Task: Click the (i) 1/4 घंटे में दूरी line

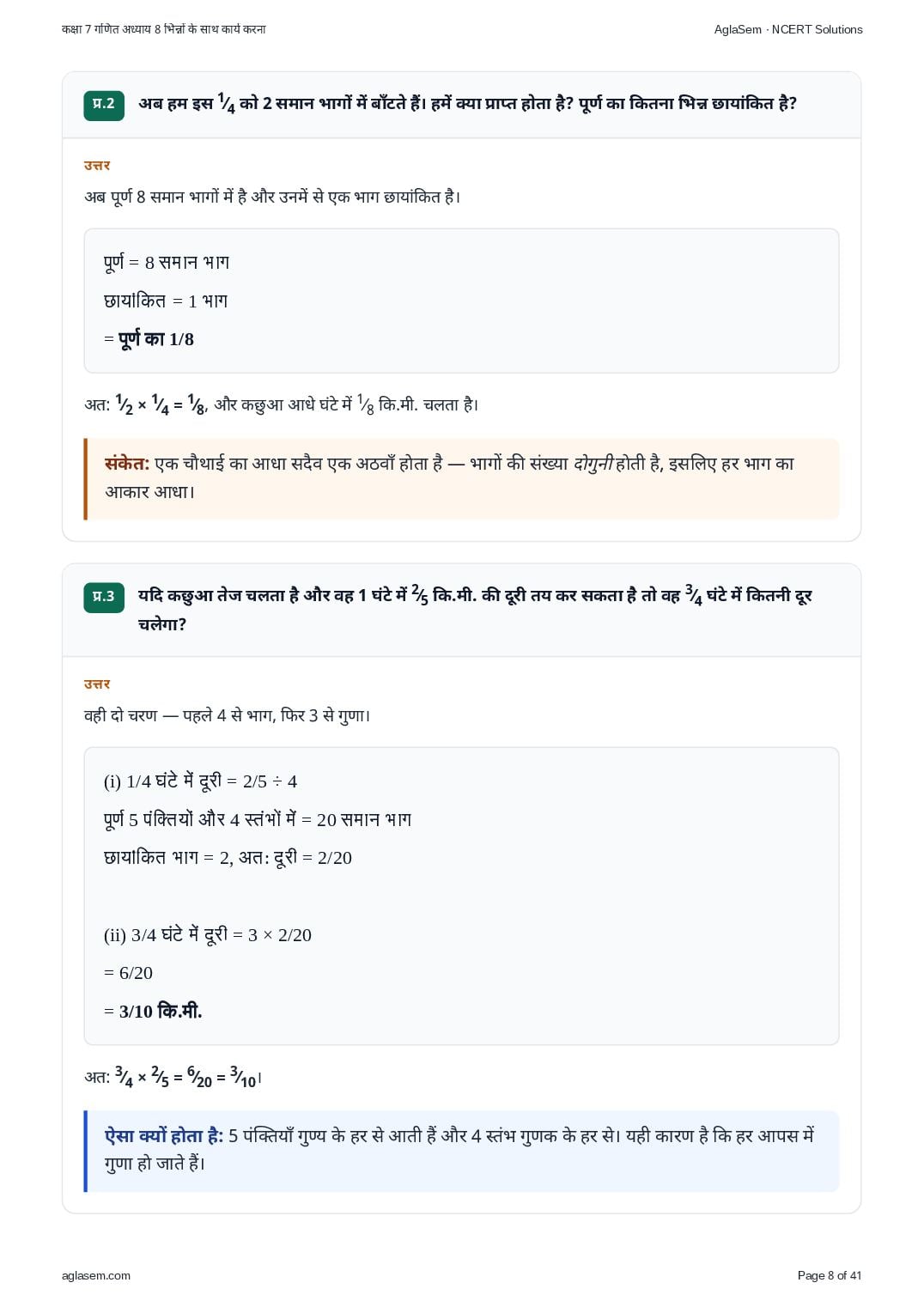Action: tap(200, 781)
